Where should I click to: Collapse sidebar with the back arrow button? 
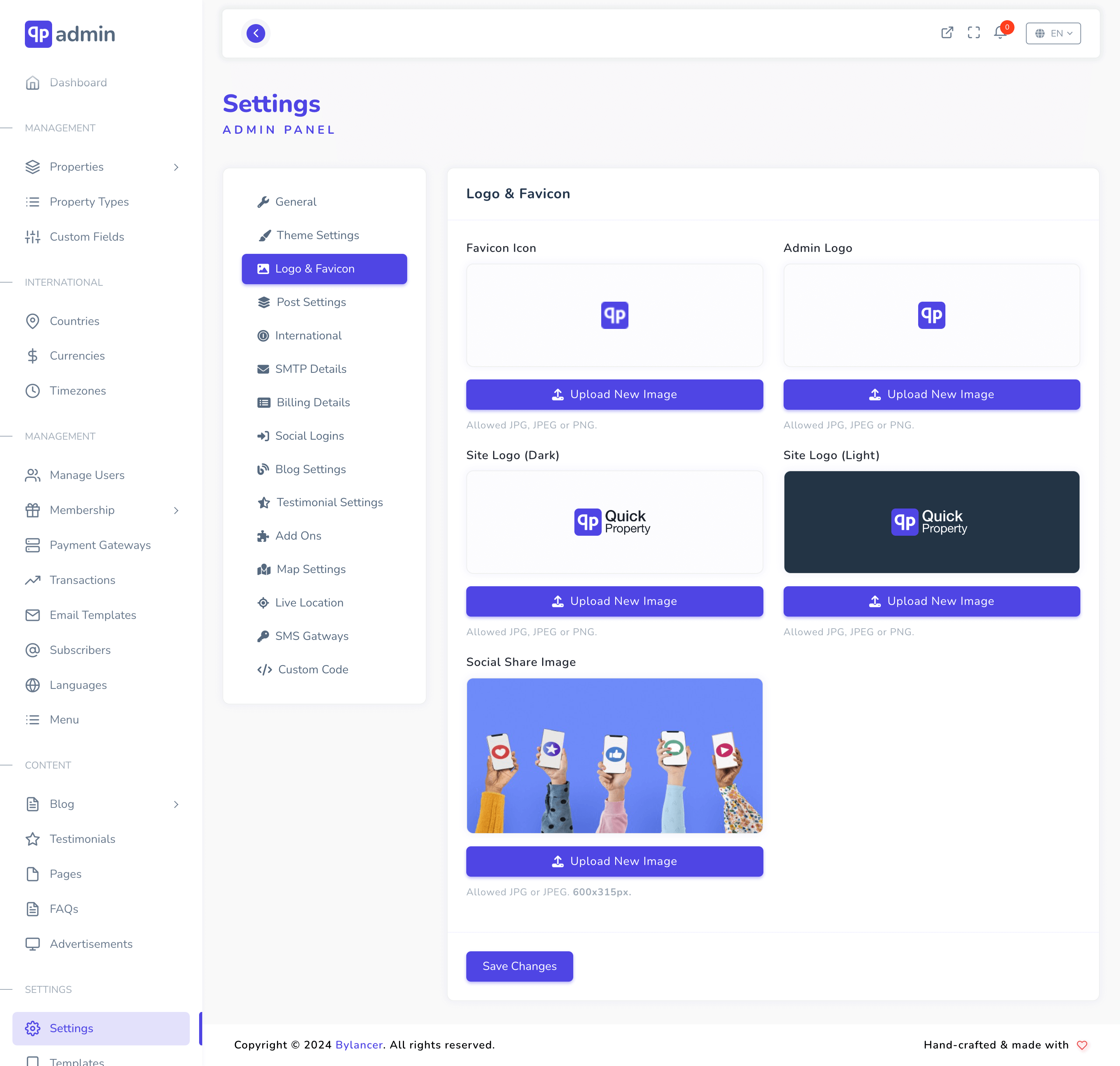256,33
